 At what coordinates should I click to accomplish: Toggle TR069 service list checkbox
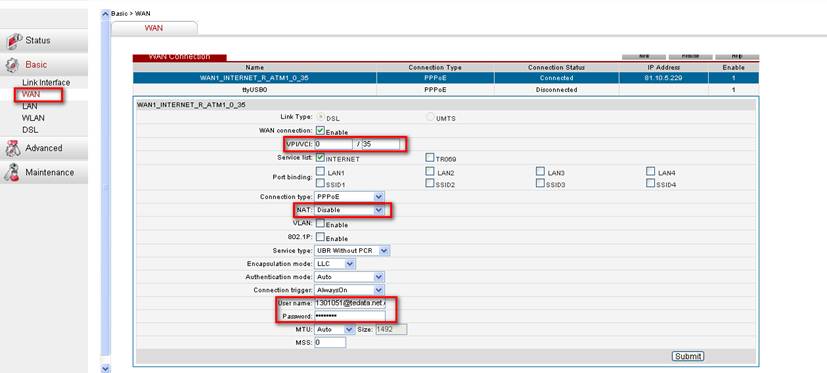coord(430,158)
